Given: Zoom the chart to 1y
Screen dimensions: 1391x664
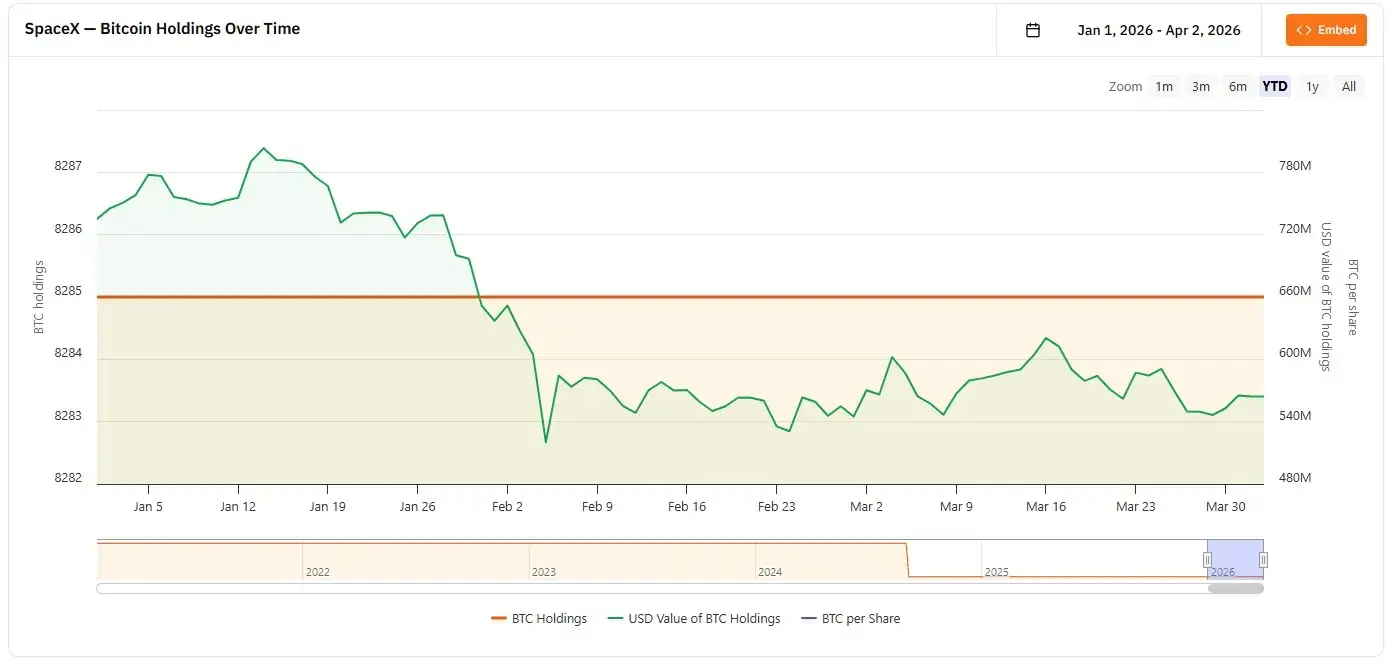Looking at the screenshot, I should click(x=1312, y=87).
